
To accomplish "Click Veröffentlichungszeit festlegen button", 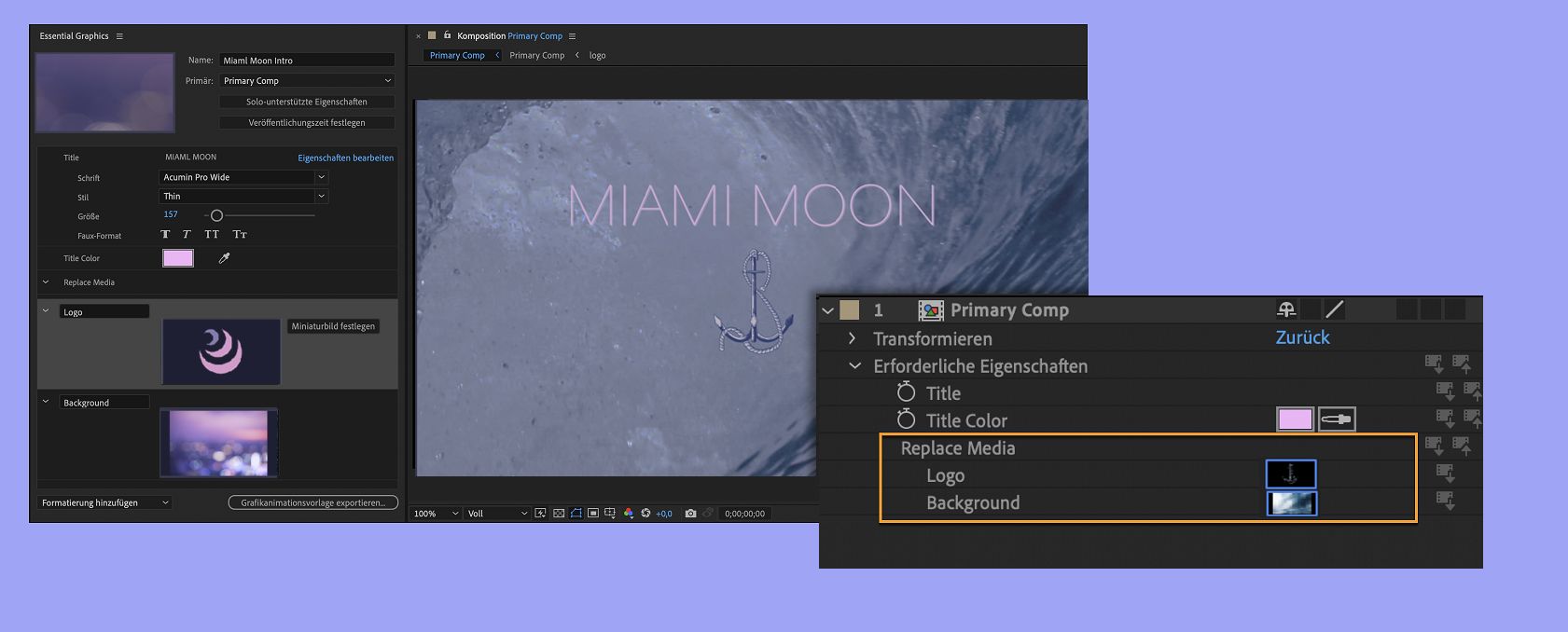I will click(307, 122).
